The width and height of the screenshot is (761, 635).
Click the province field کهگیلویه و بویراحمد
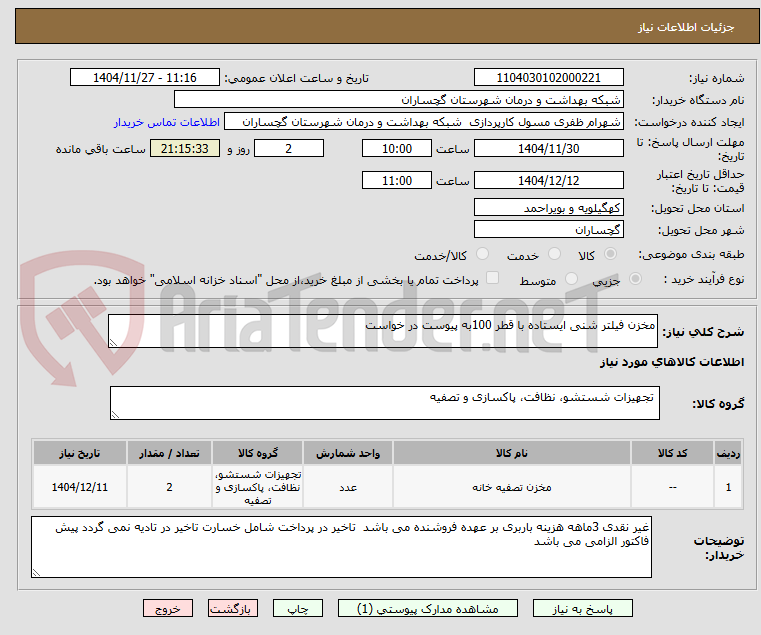[x=548, y=208]
